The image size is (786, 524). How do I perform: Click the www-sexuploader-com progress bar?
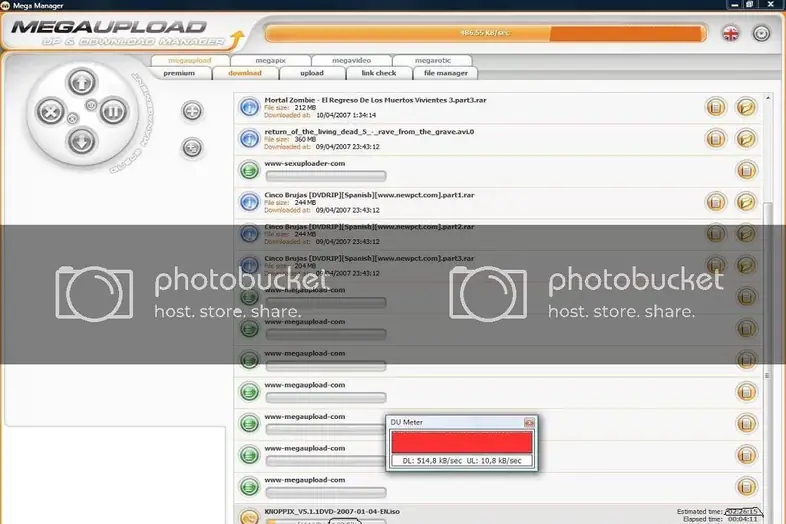326,176
